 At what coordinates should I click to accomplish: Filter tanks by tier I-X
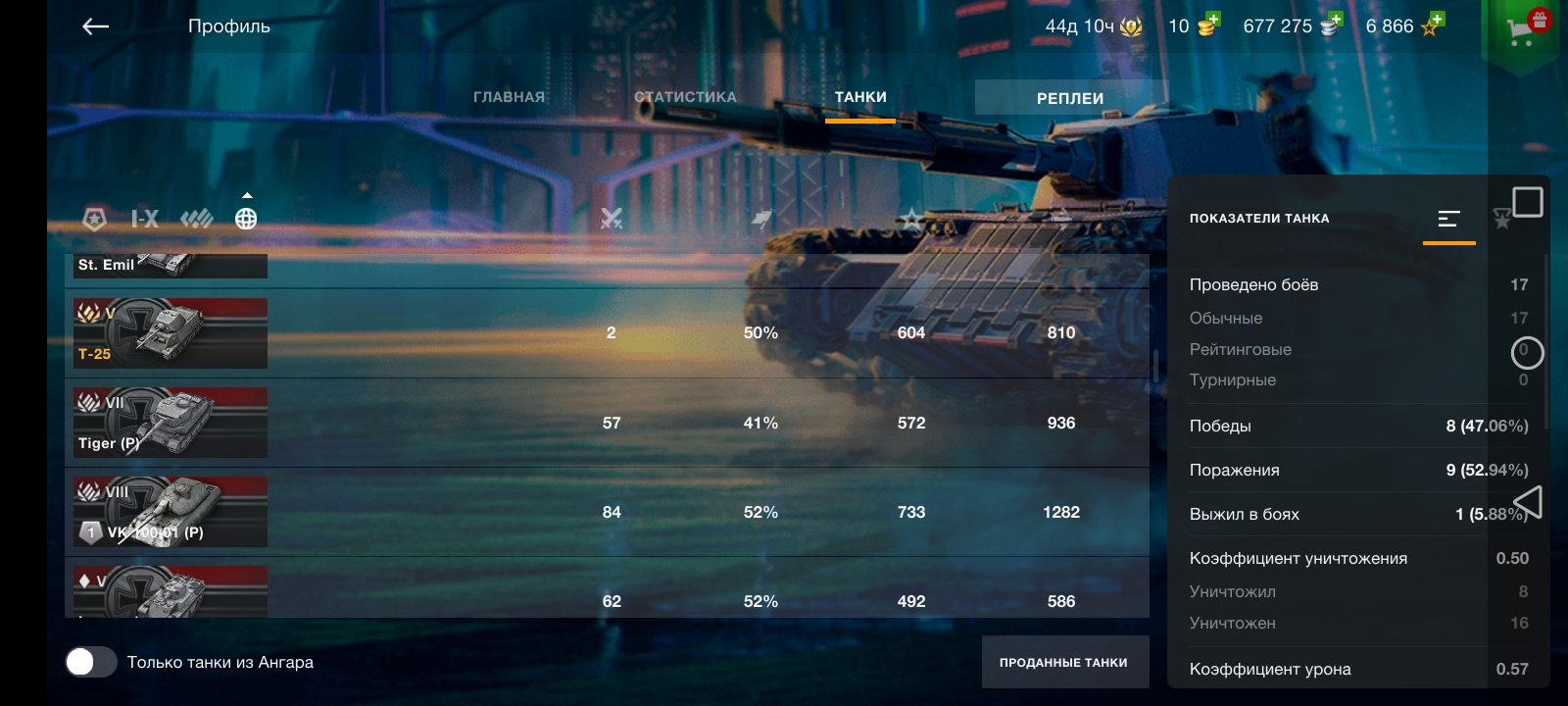point(145,219)
